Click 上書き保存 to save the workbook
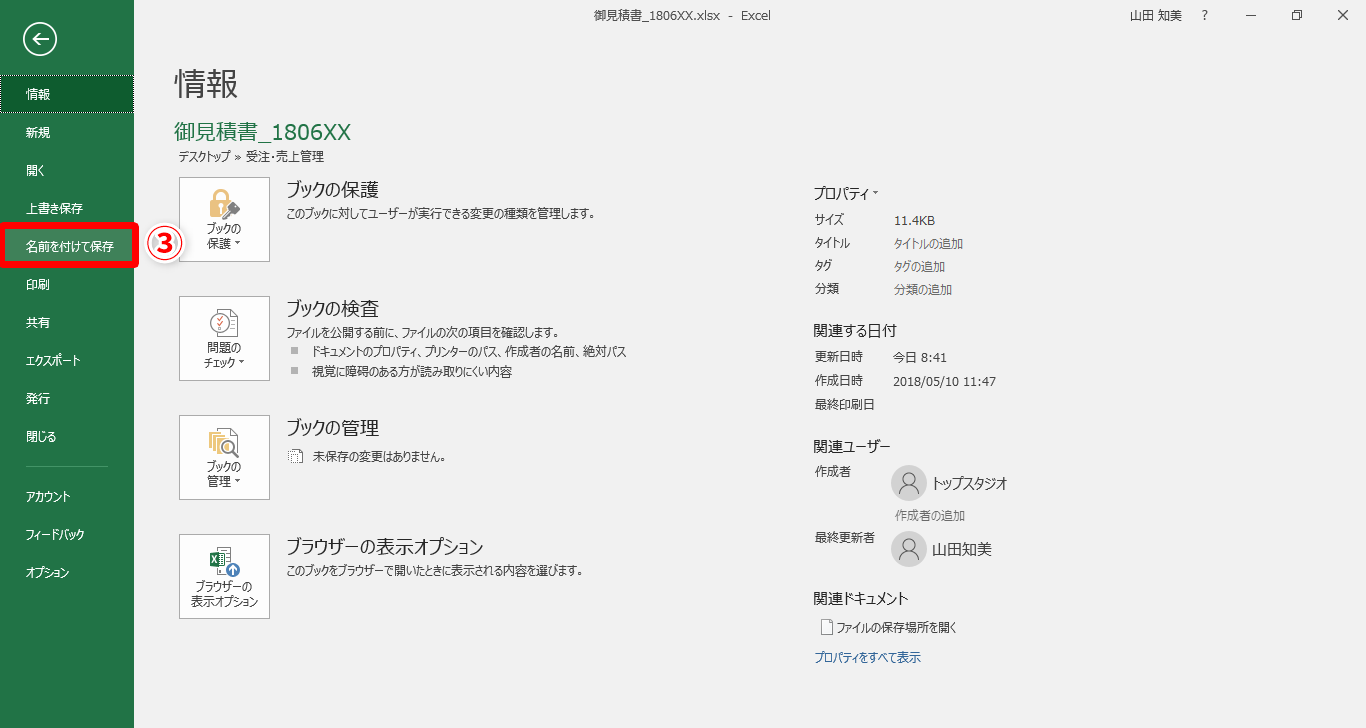This screenshot has height=728, width=1366. tap(67, 208)
